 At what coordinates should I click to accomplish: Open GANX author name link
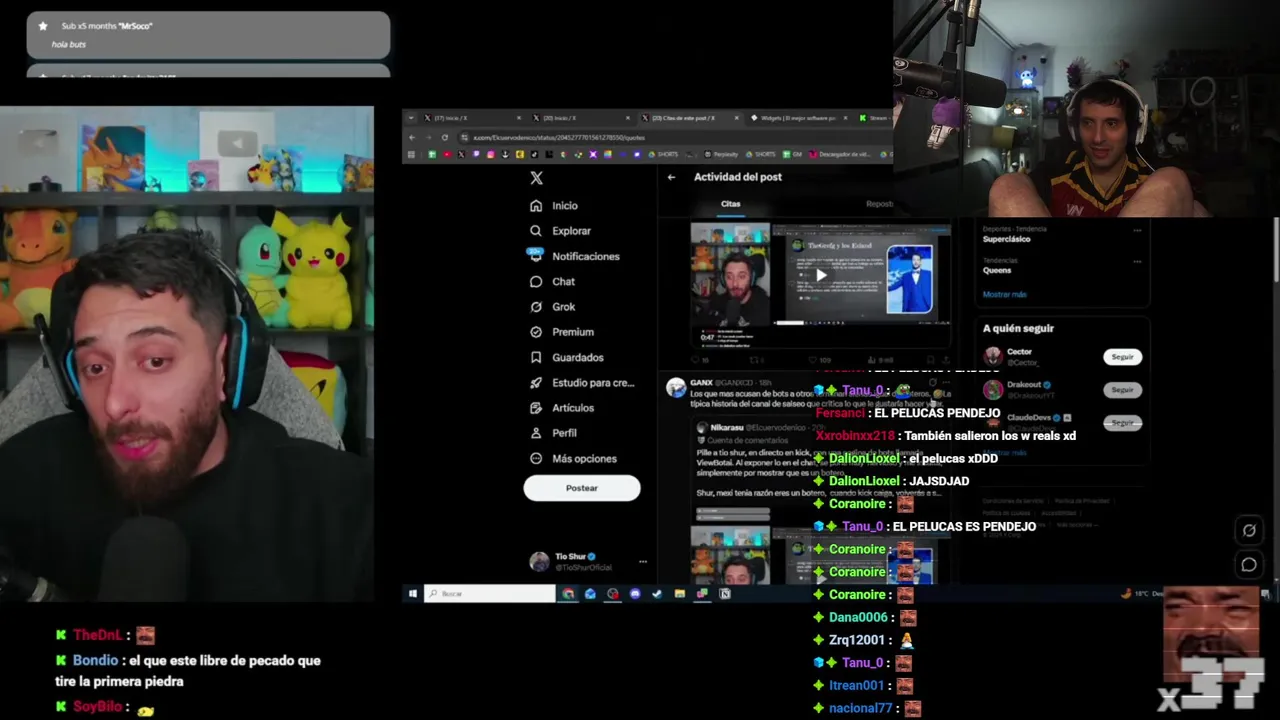[701, 382]
